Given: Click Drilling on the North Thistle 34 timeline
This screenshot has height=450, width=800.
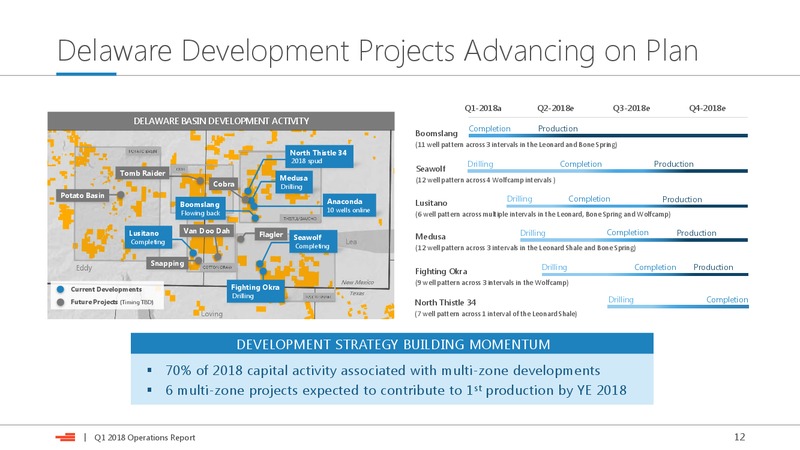Looking at the screenshot, I should (x=620, y=299).
